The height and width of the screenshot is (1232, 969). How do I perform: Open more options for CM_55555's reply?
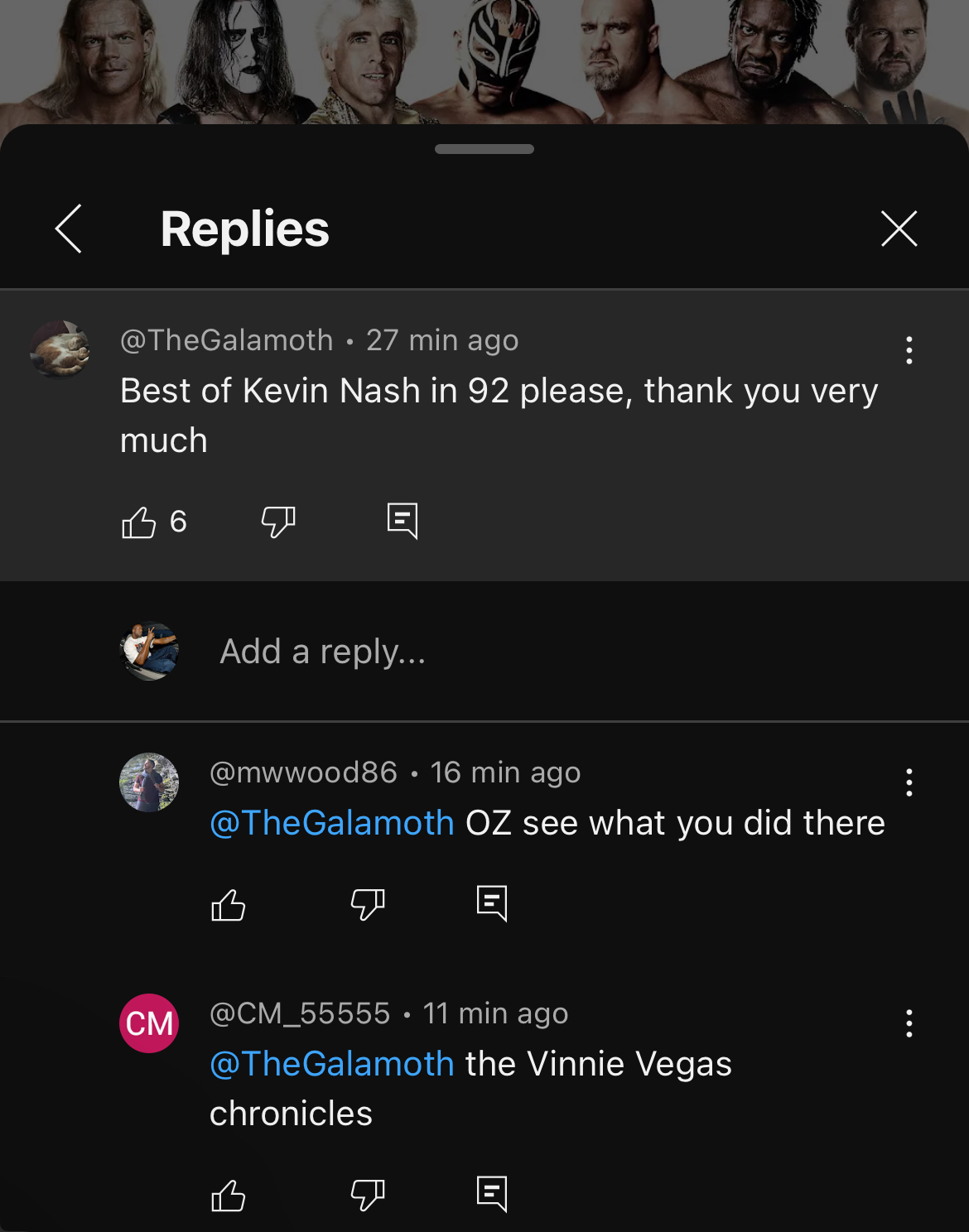click(909, 1023)
